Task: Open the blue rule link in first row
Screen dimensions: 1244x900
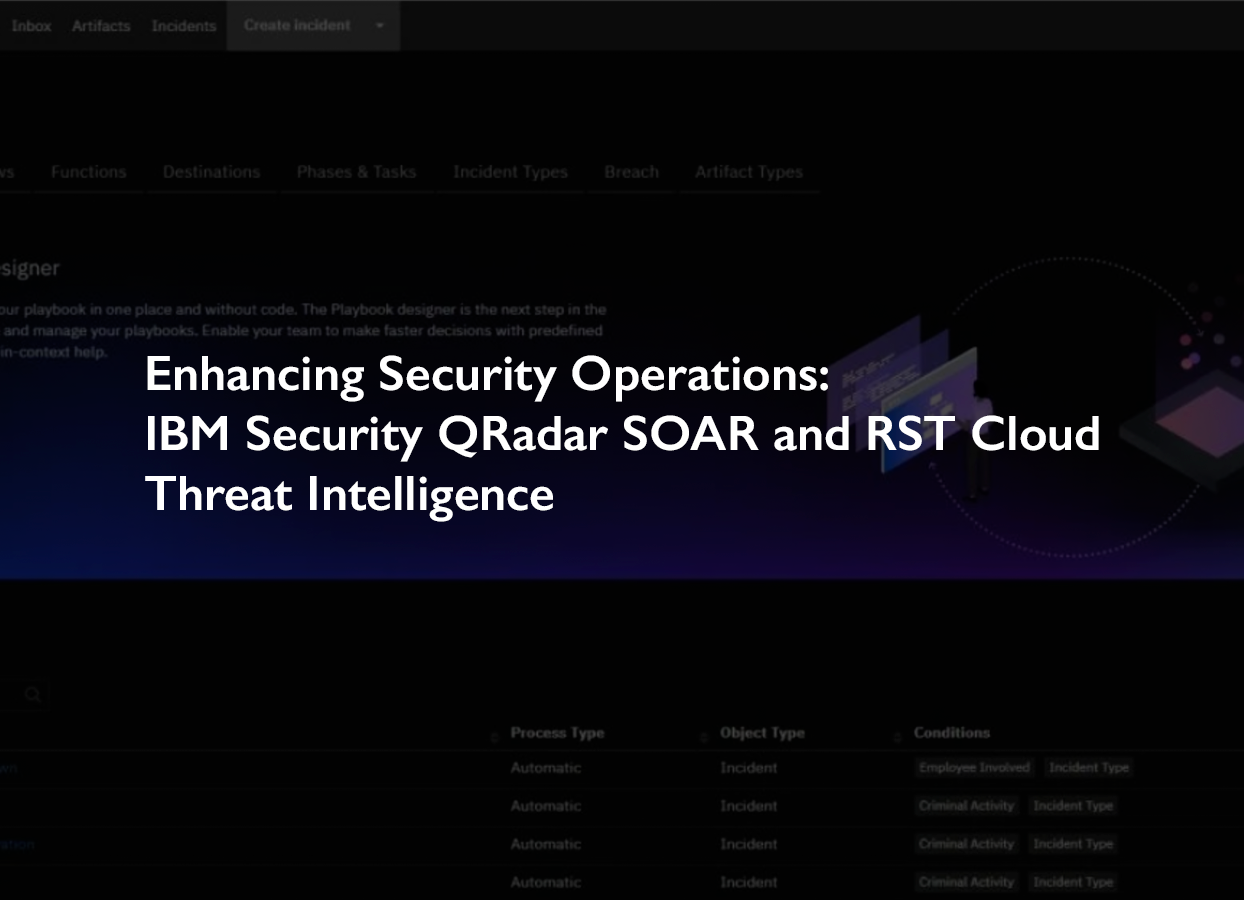Action: click(10, 767)
